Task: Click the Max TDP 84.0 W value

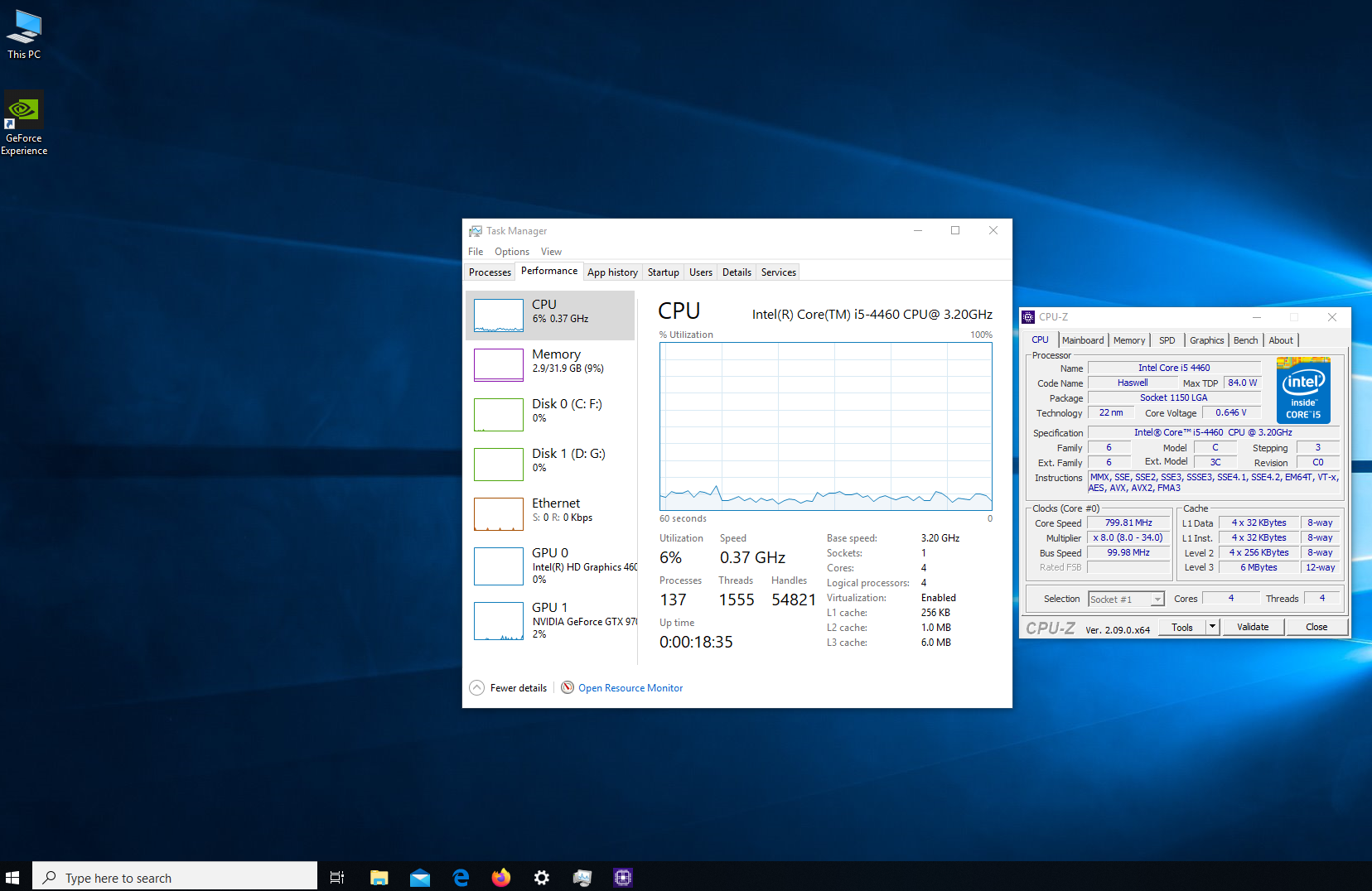Action: tap(1242, 383)
